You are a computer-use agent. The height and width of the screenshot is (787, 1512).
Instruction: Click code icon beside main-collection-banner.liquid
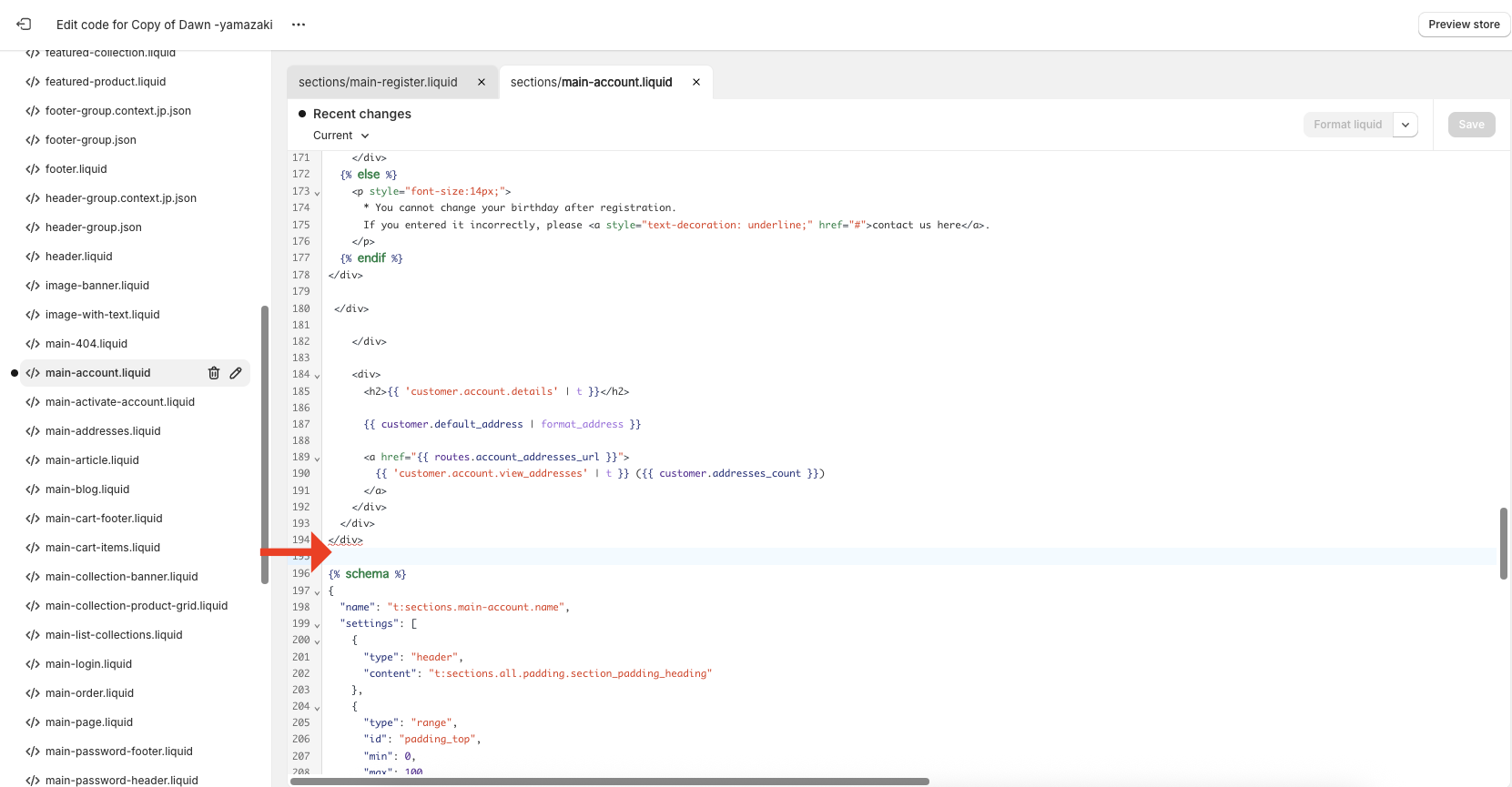tap(33, 577)
